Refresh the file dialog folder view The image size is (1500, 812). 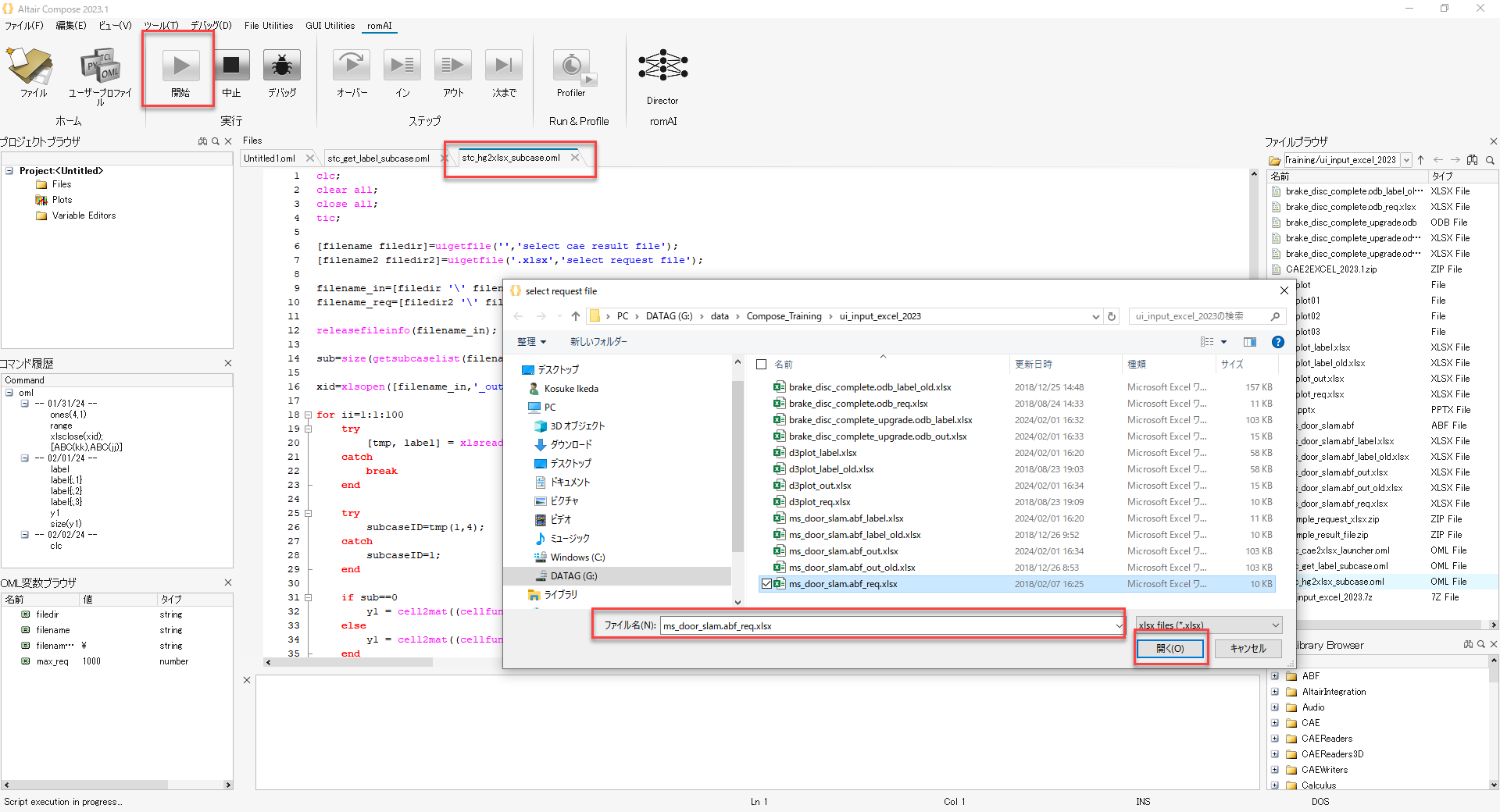point(1112,316)
